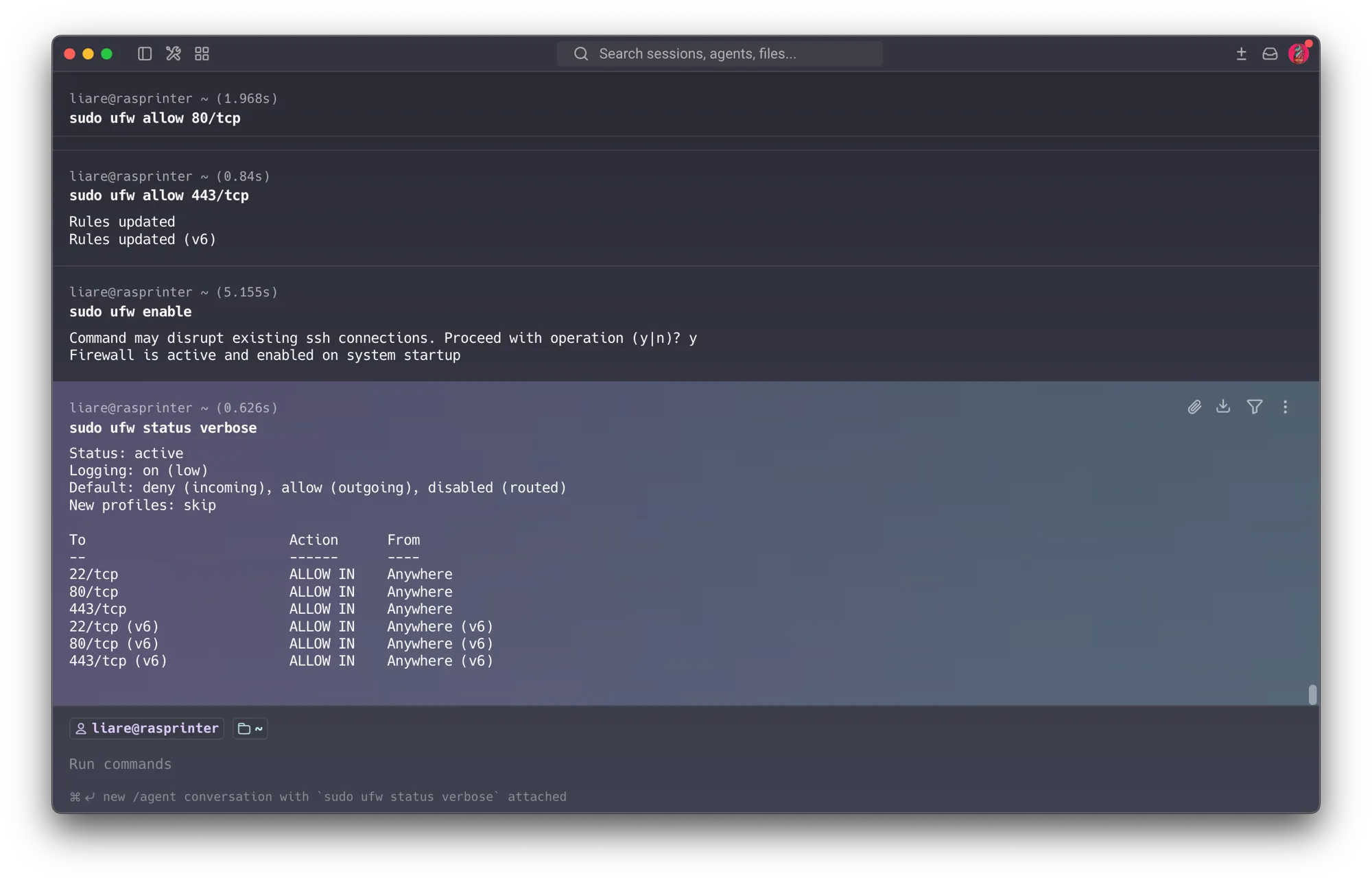Select the 'sudo ufw allow 443/tcp' command
The height and width of the screenshot is (882, 1372).
159,195
